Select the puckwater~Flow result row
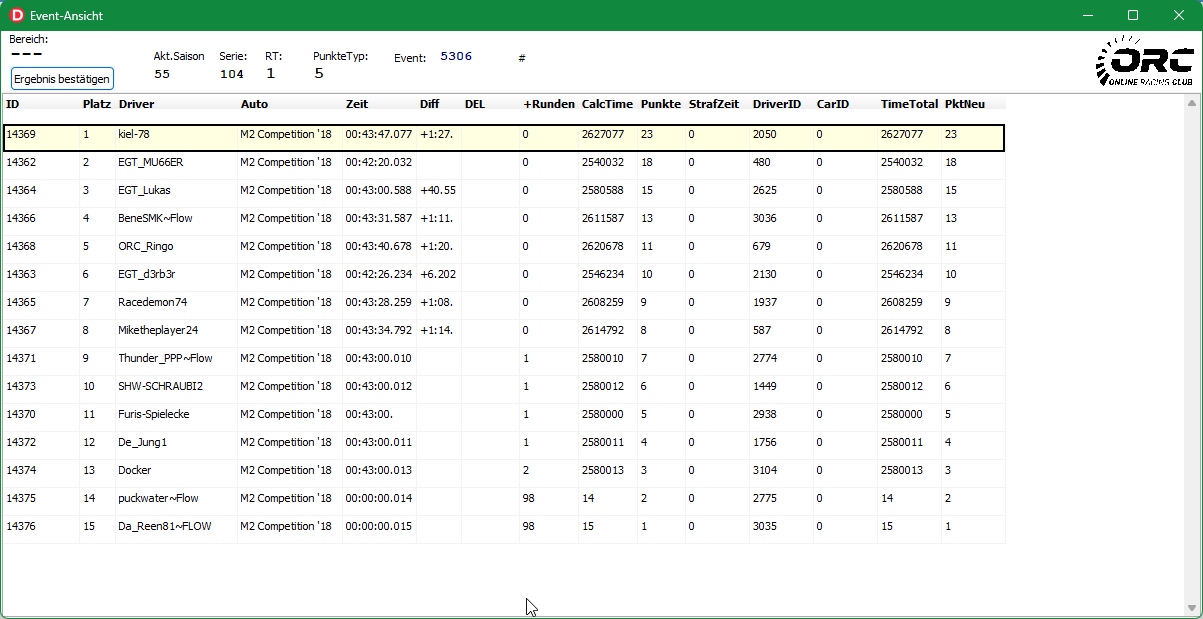This screenshot has width=1203, height=619. coord(158,498)
